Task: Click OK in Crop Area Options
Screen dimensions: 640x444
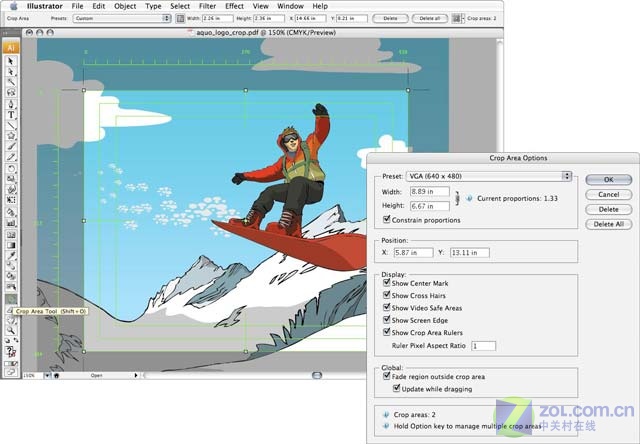Action: 609,180
